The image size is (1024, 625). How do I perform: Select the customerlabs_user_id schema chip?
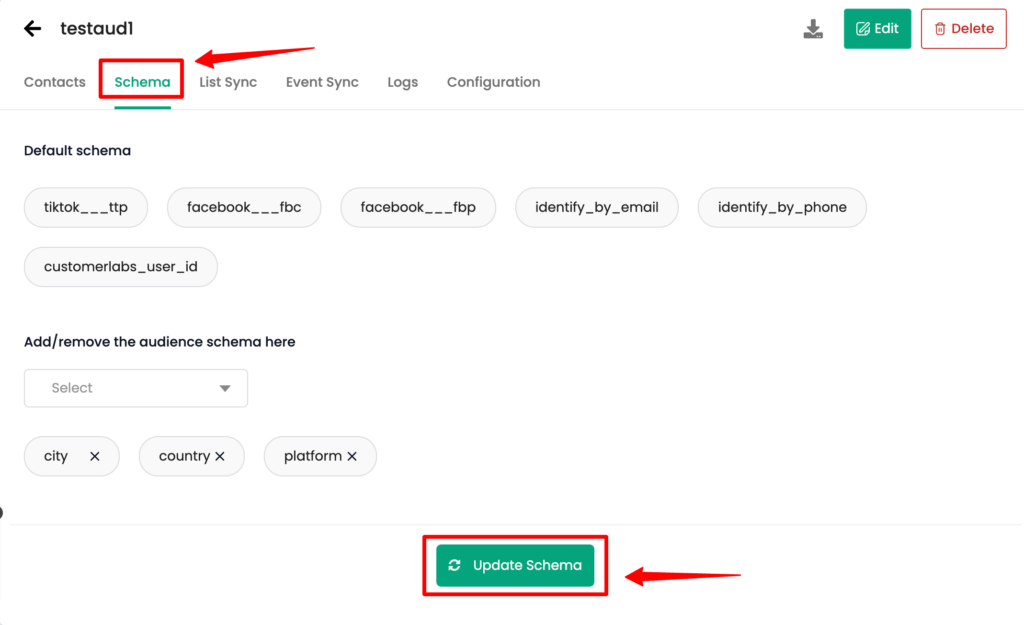click(x=120, y=268)
